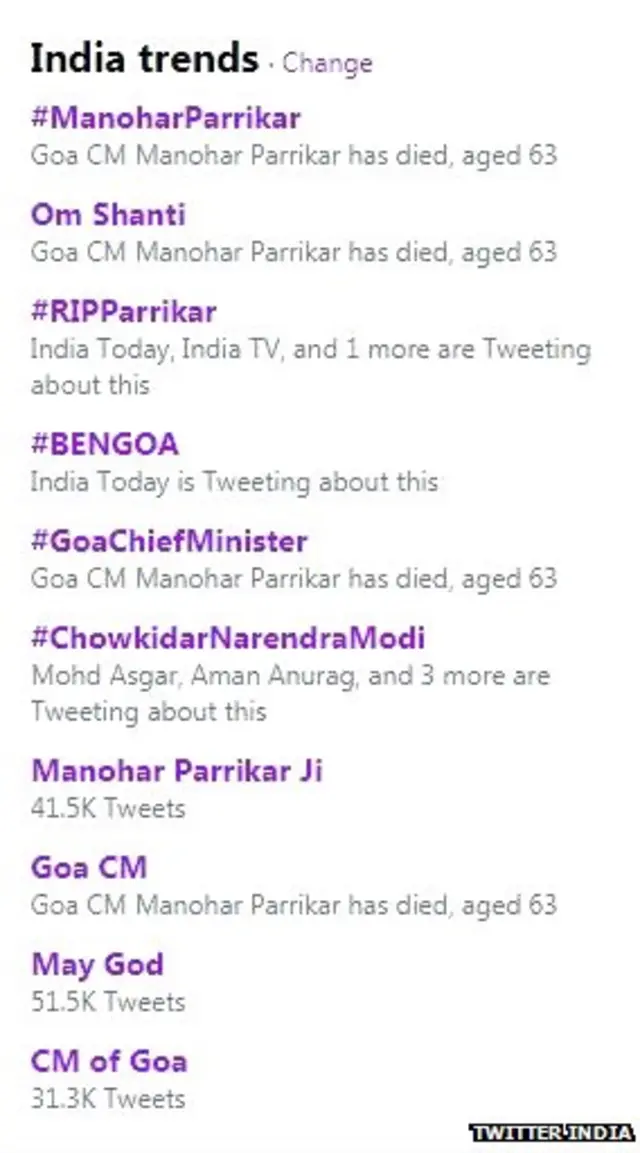The height and width of the screenshot is (1153, 640).
Task: Open the Om Shanti trend
Action: pyautogui.click(x=108, y=215)
